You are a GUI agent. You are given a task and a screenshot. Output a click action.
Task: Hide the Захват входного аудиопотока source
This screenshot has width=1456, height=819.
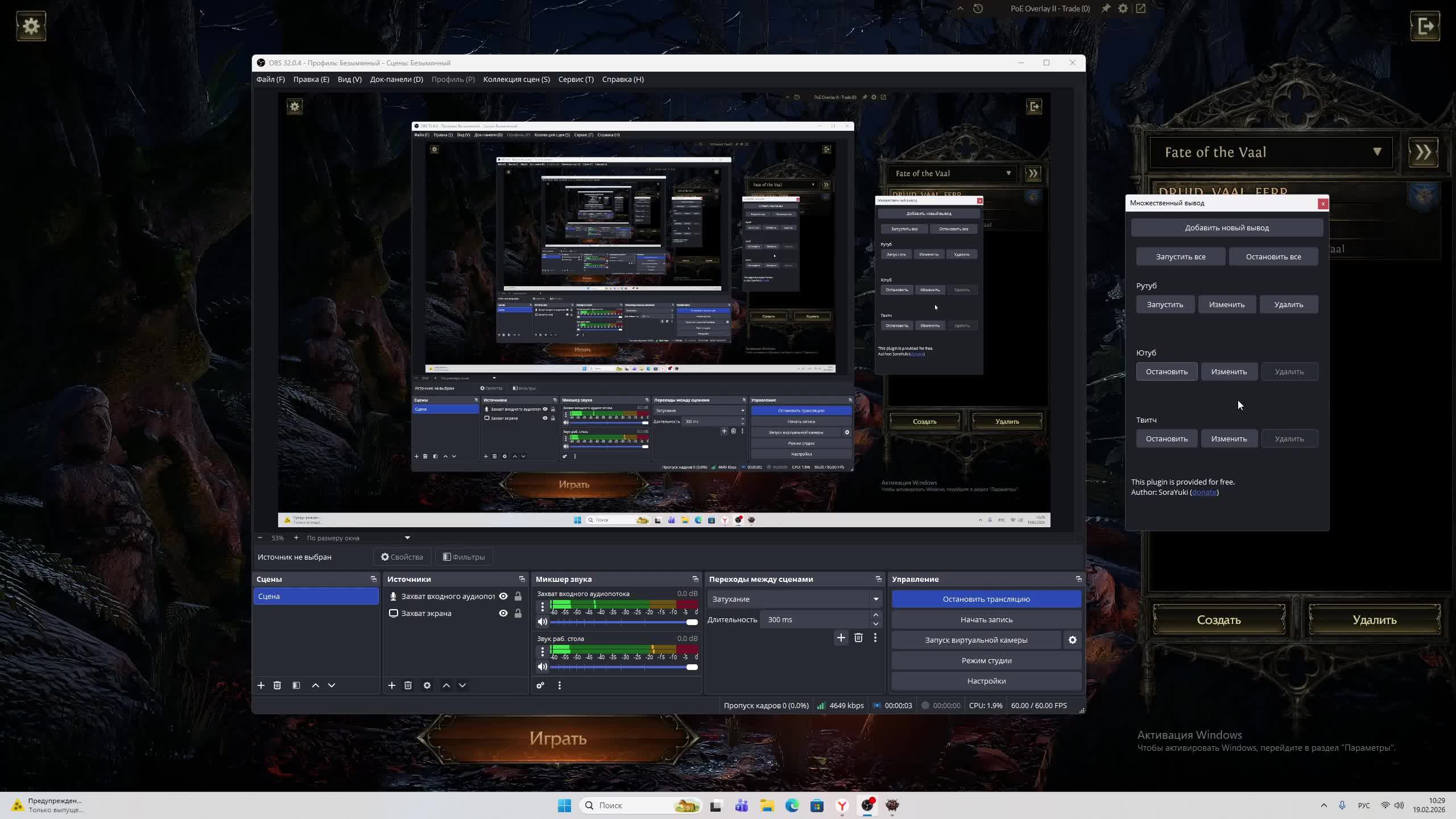[x=503, y=596]
